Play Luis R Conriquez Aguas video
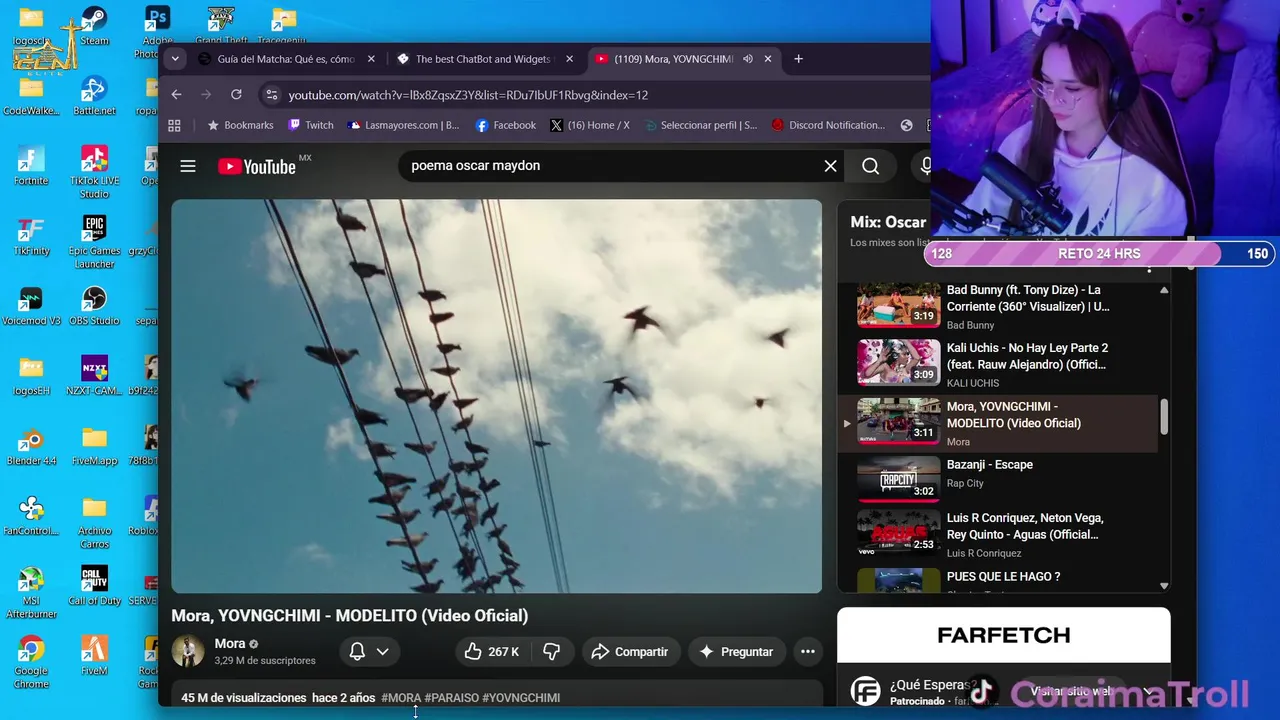This screenshot has height=720, width=1280. click(1000, 535)
